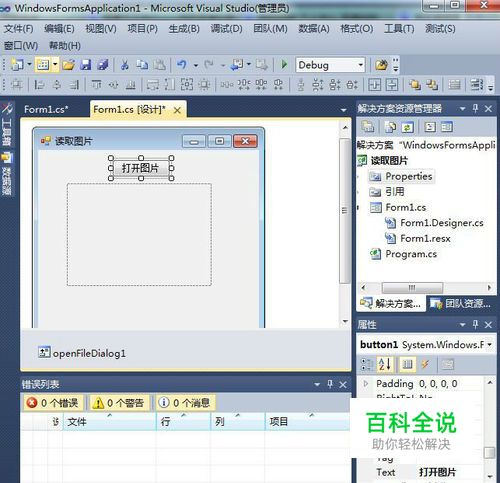Open the 文件(F) menu
Viewport: 500px width, 483px height.
point(19,29)
